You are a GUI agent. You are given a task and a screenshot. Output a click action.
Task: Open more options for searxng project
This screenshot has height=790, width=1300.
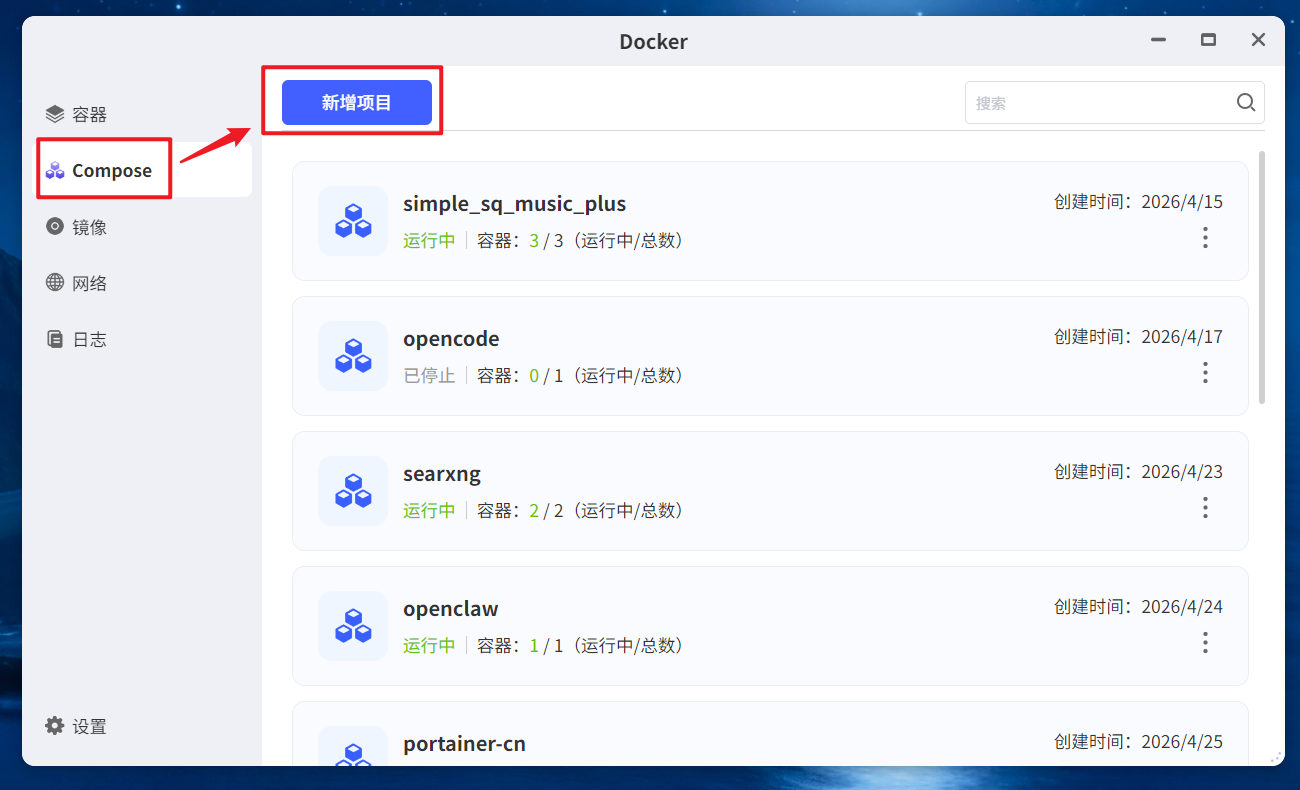click(x=1205, y=507)
